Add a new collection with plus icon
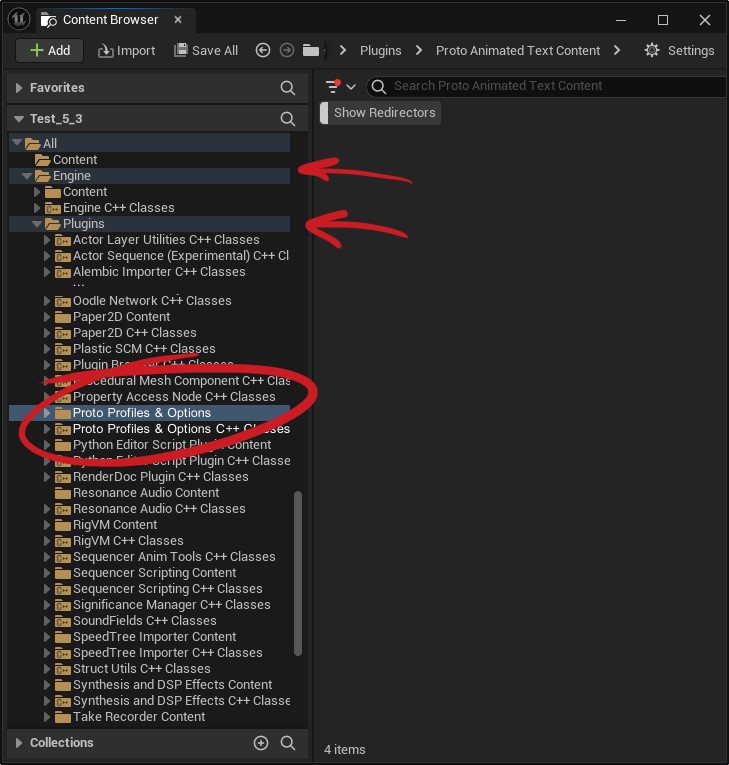This screenshot has width=729, height=765. [261, 743]
